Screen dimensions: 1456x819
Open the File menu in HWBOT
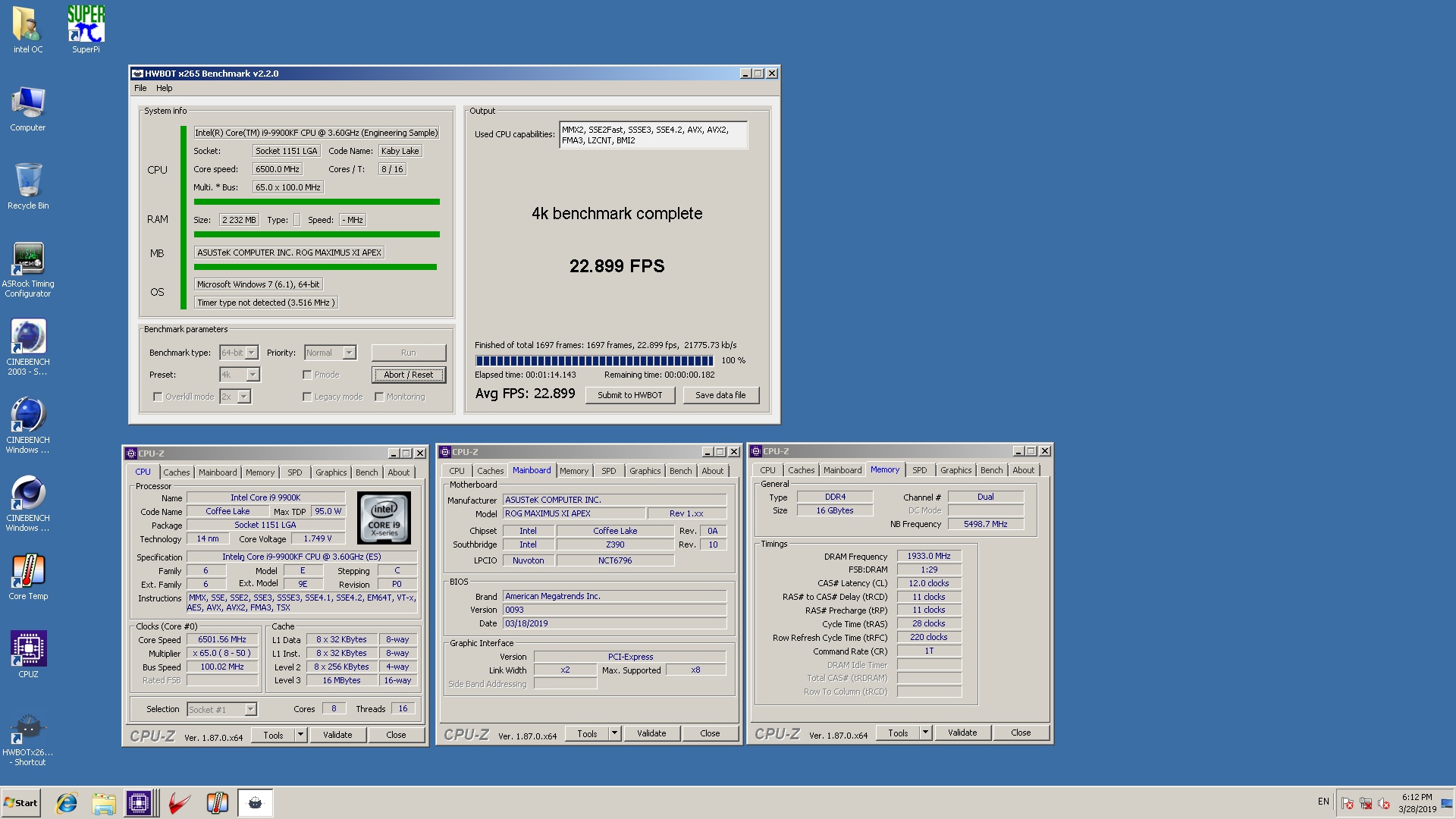[140, 88]
